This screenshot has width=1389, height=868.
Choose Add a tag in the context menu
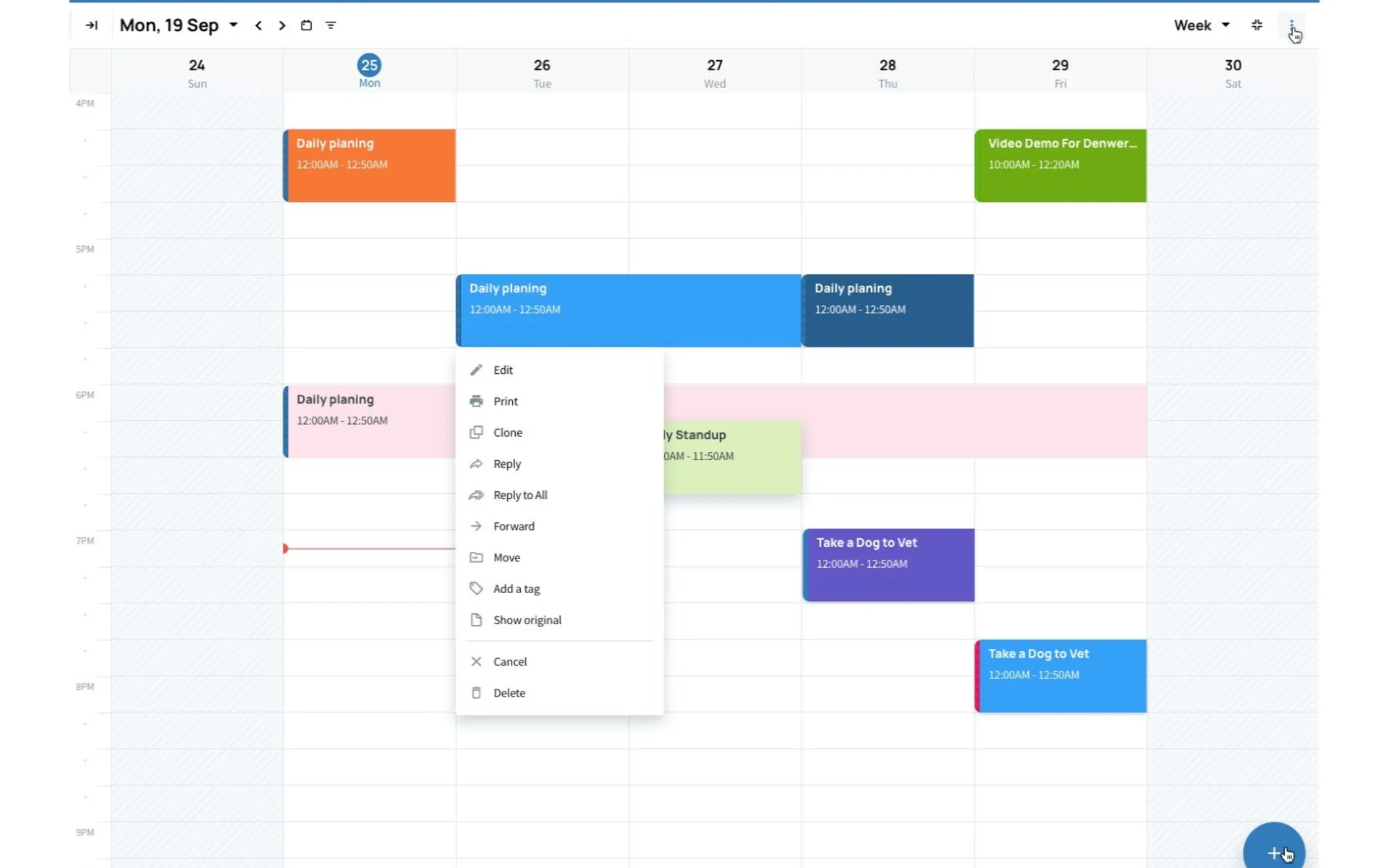(x=559, y=589)
